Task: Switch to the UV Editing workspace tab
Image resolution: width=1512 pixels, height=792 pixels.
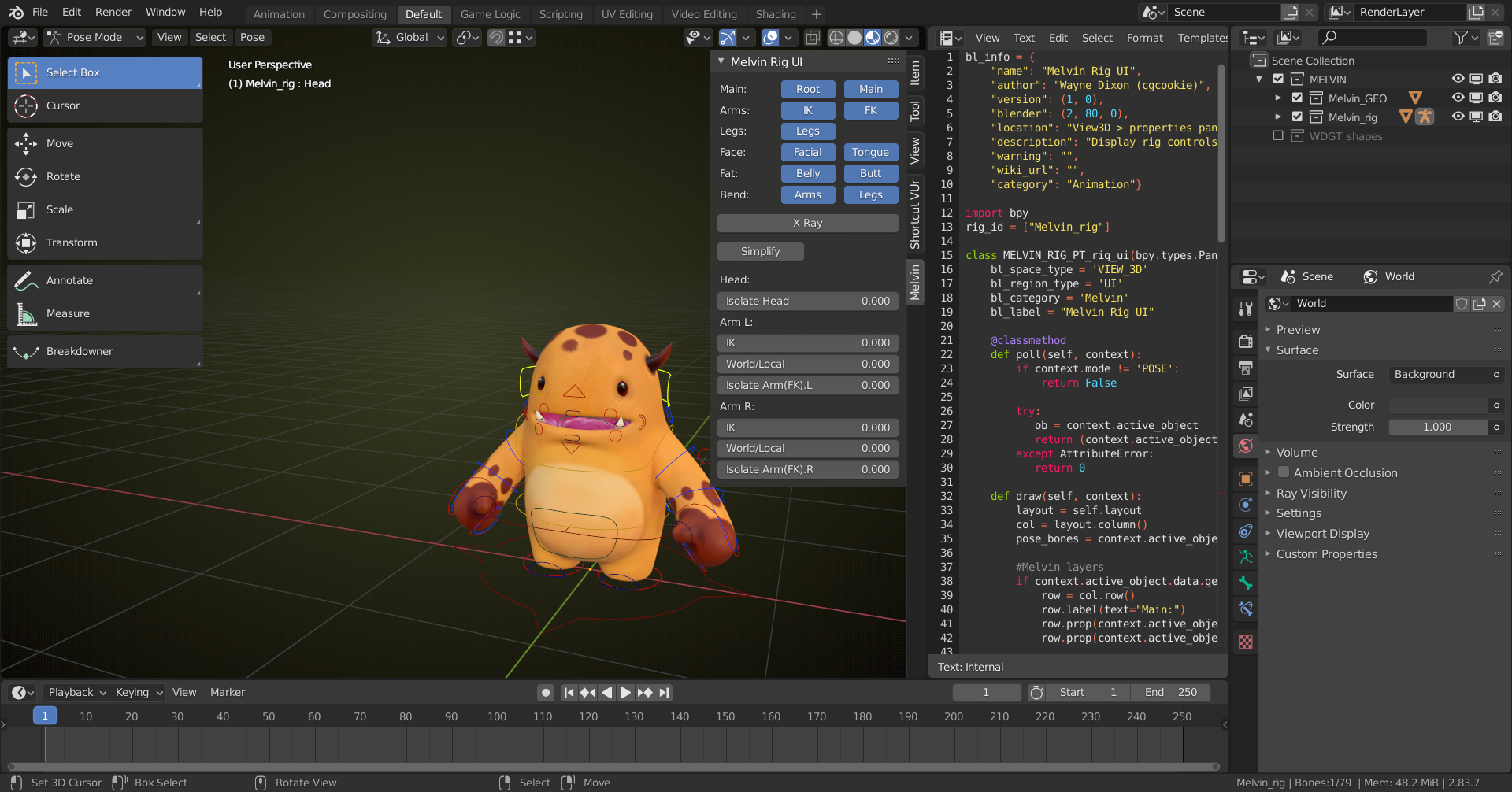Action: 626,14
